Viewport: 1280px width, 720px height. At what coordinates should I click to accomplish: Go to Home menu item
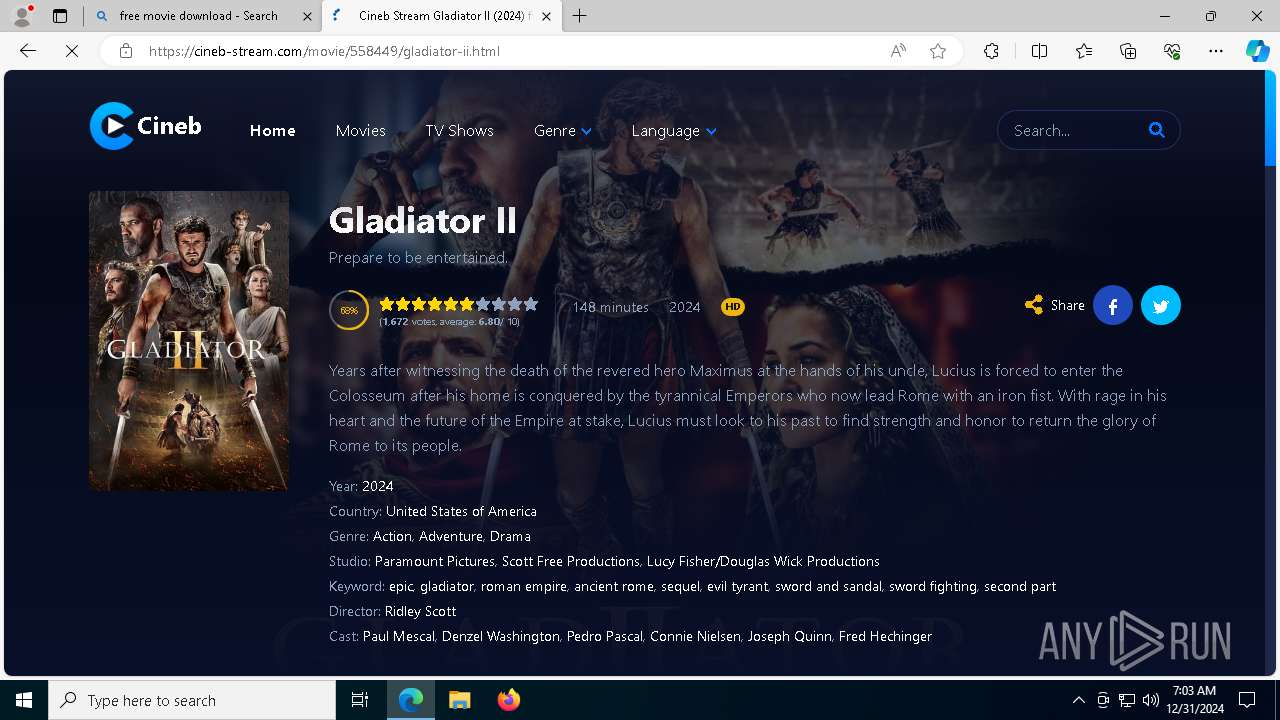click(272, 131)
